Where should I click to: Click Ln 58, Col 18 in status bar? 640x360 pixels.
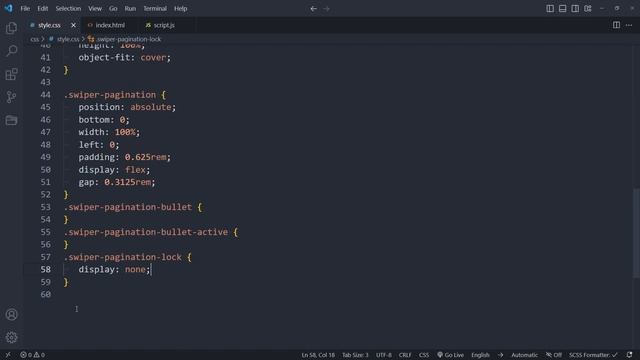pos(318,355)
